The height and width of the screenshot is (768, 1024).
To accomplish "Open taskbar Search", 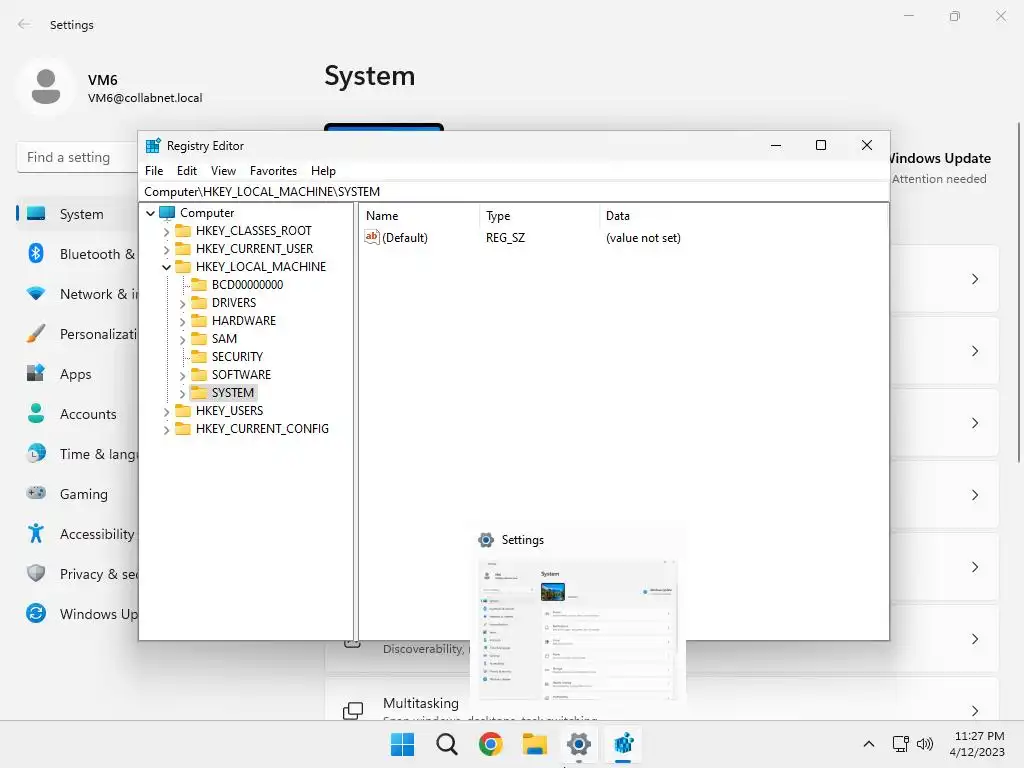I will pyautogui.click(x=447, y=744).
